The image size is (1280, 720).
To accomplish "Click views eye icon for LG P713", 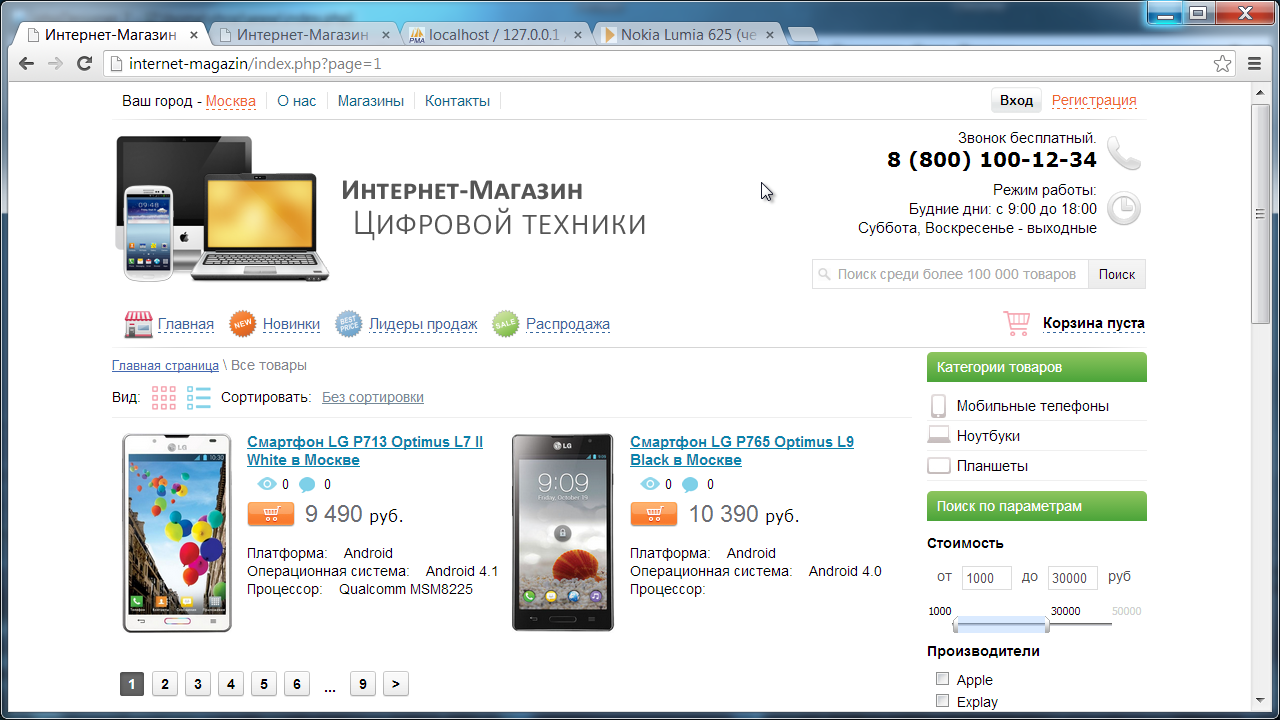I will click(267, 485).
